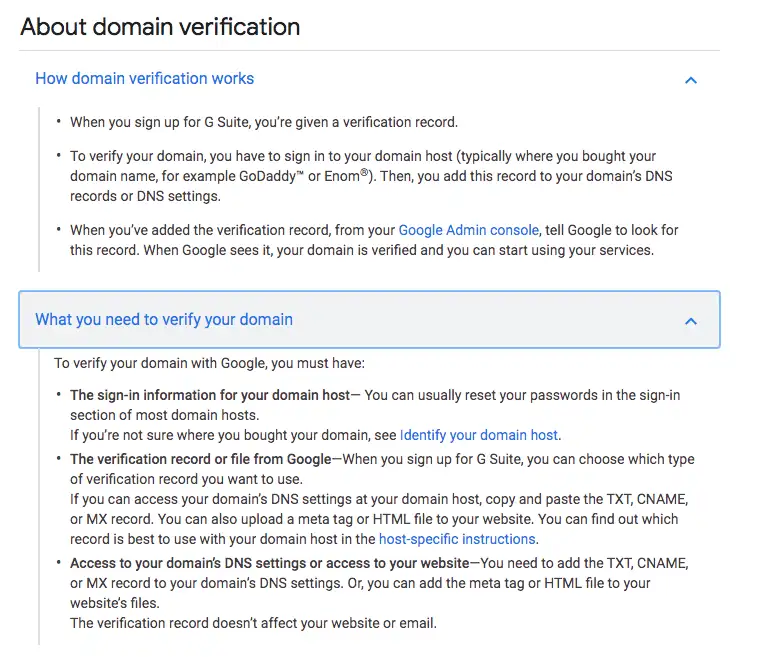The width and height of the screenshot is (773, 657).
Task: Click the sentence 'The verification record doesn't affect your website'
Action: pos(253,623)
